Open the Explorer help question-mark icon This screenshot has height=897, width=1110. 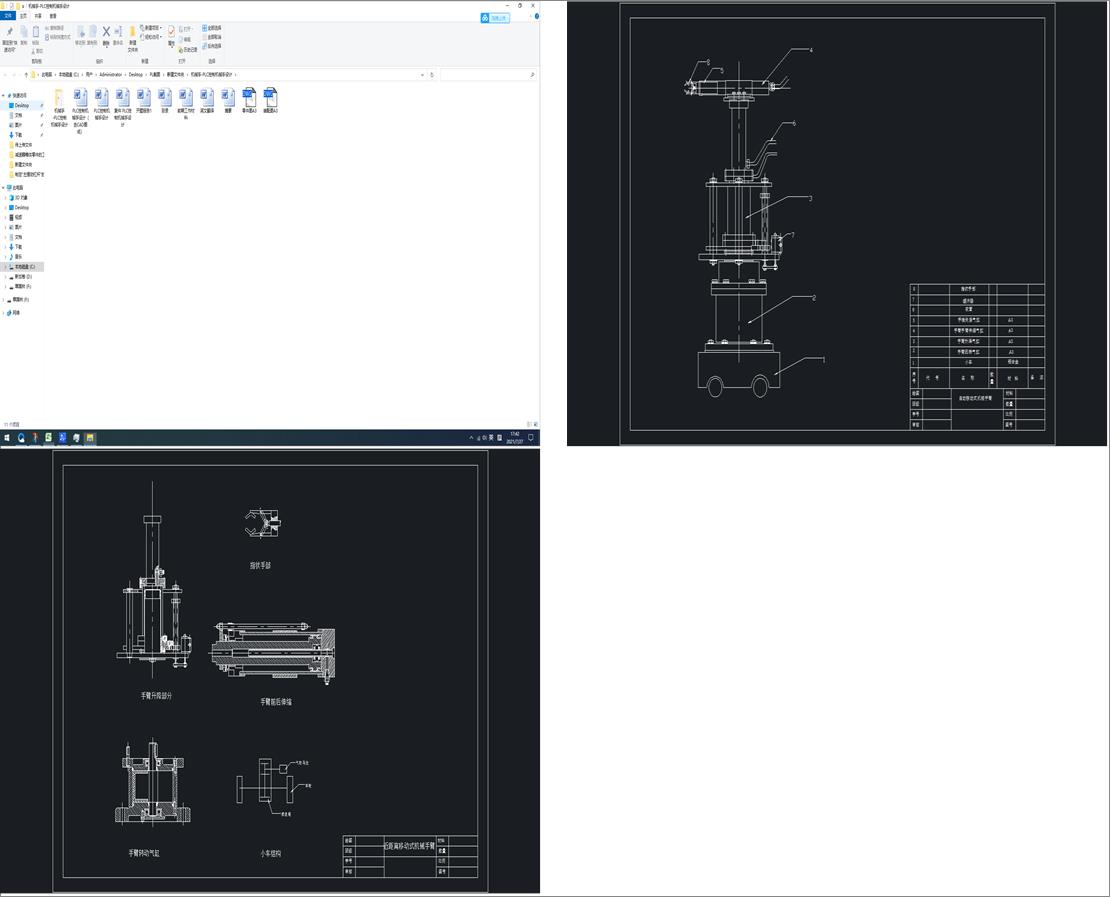click(537, 16)
